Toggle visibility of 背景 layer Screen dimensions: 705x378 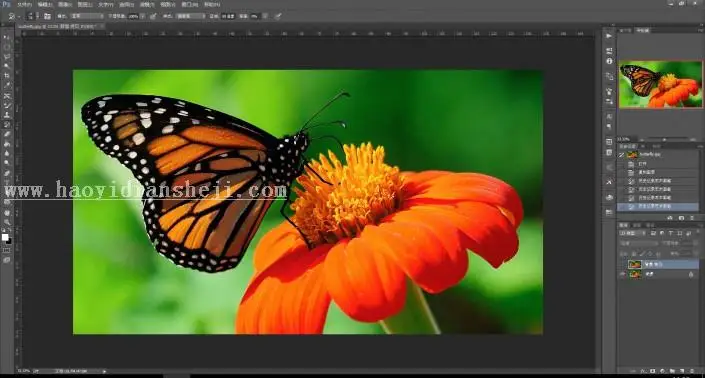623,274
